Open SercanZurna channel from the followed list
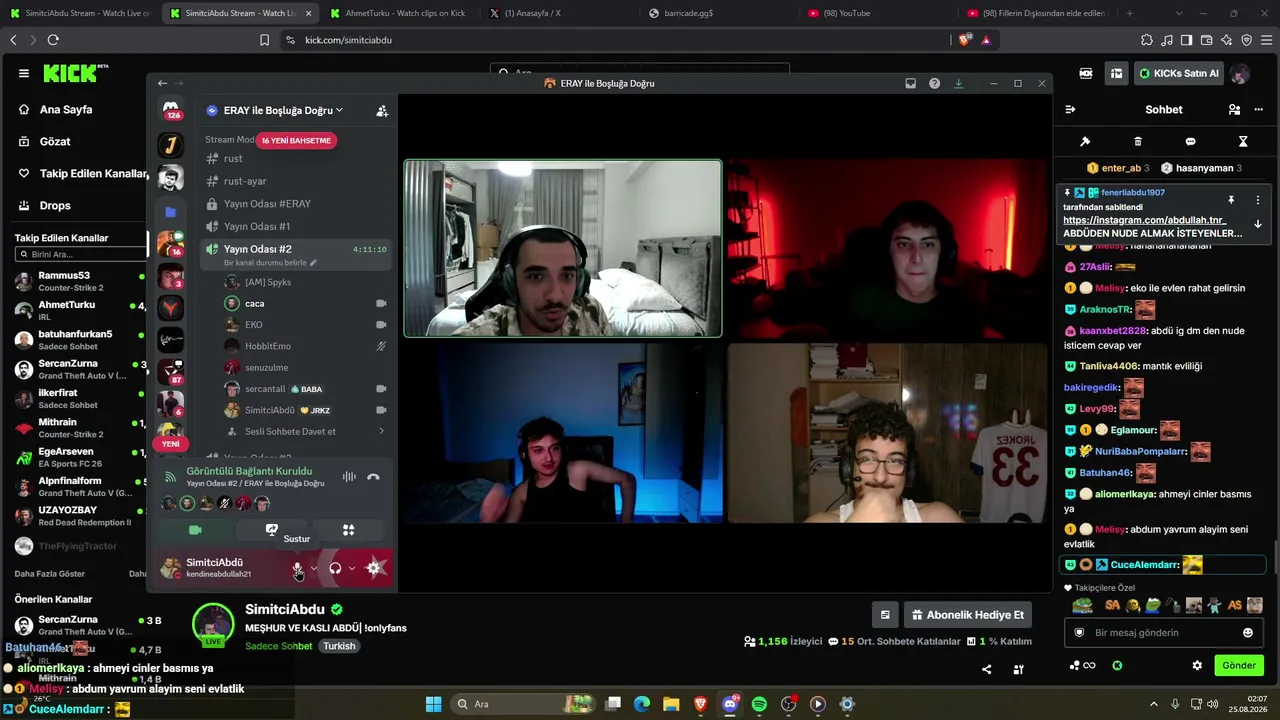The width and height of the screenshot is (1280, 720). coord(80,369)
